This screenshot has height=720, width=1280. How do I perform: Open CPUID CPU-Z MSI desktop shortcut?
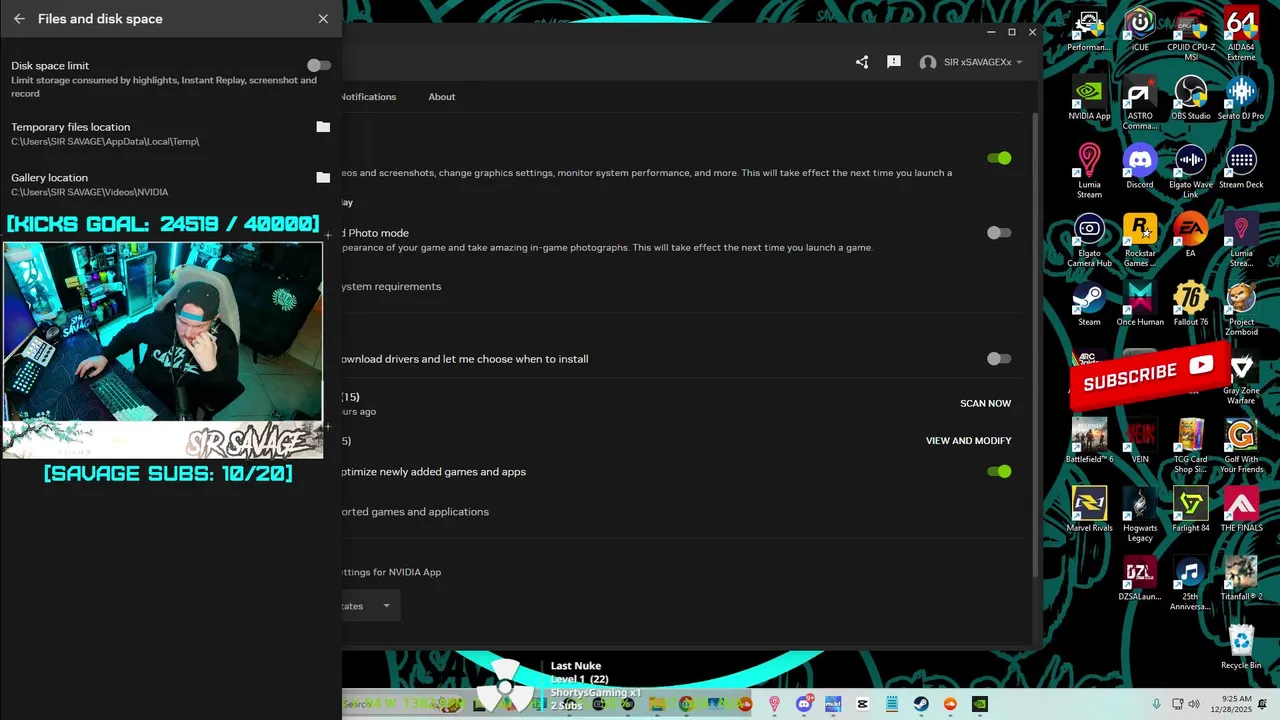[1191, 34]
